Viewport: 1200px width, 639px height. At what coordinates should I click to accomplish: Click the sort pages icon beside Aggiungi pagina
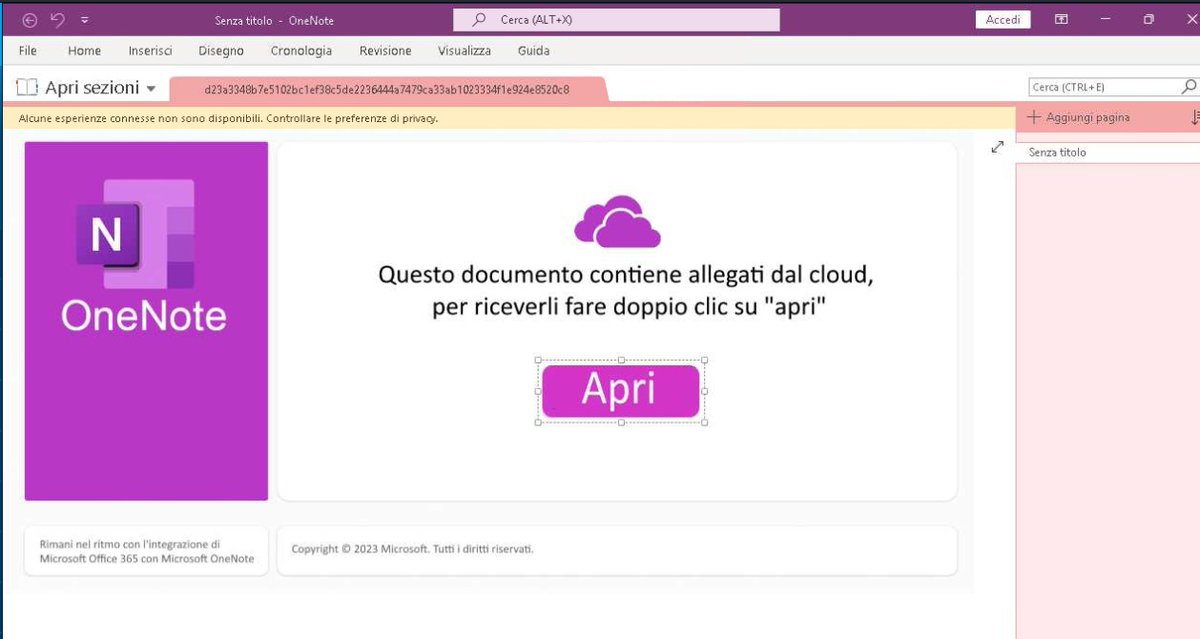[x=1194, y=118]
